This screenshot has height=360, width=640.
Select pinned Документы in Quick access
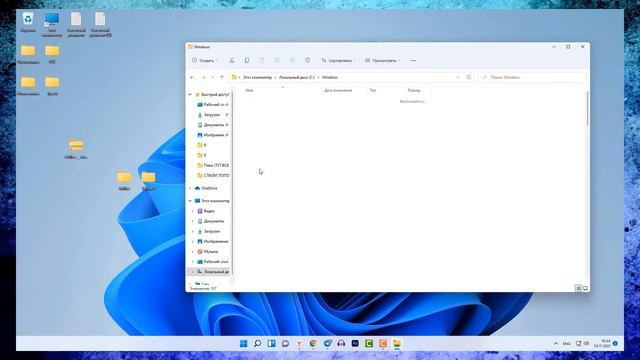tap(213, 125)
